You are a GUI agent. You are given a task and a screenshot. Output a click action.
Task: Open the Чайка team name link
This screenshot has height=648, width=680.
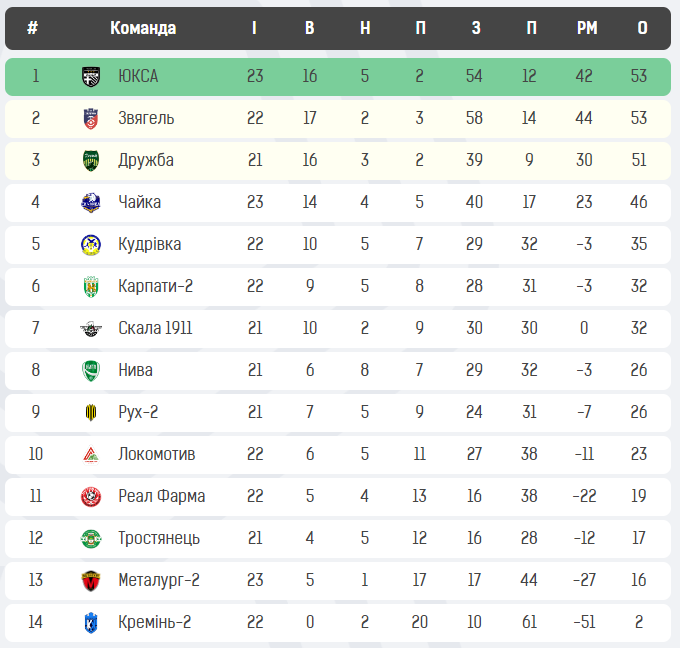pos(139,202)
